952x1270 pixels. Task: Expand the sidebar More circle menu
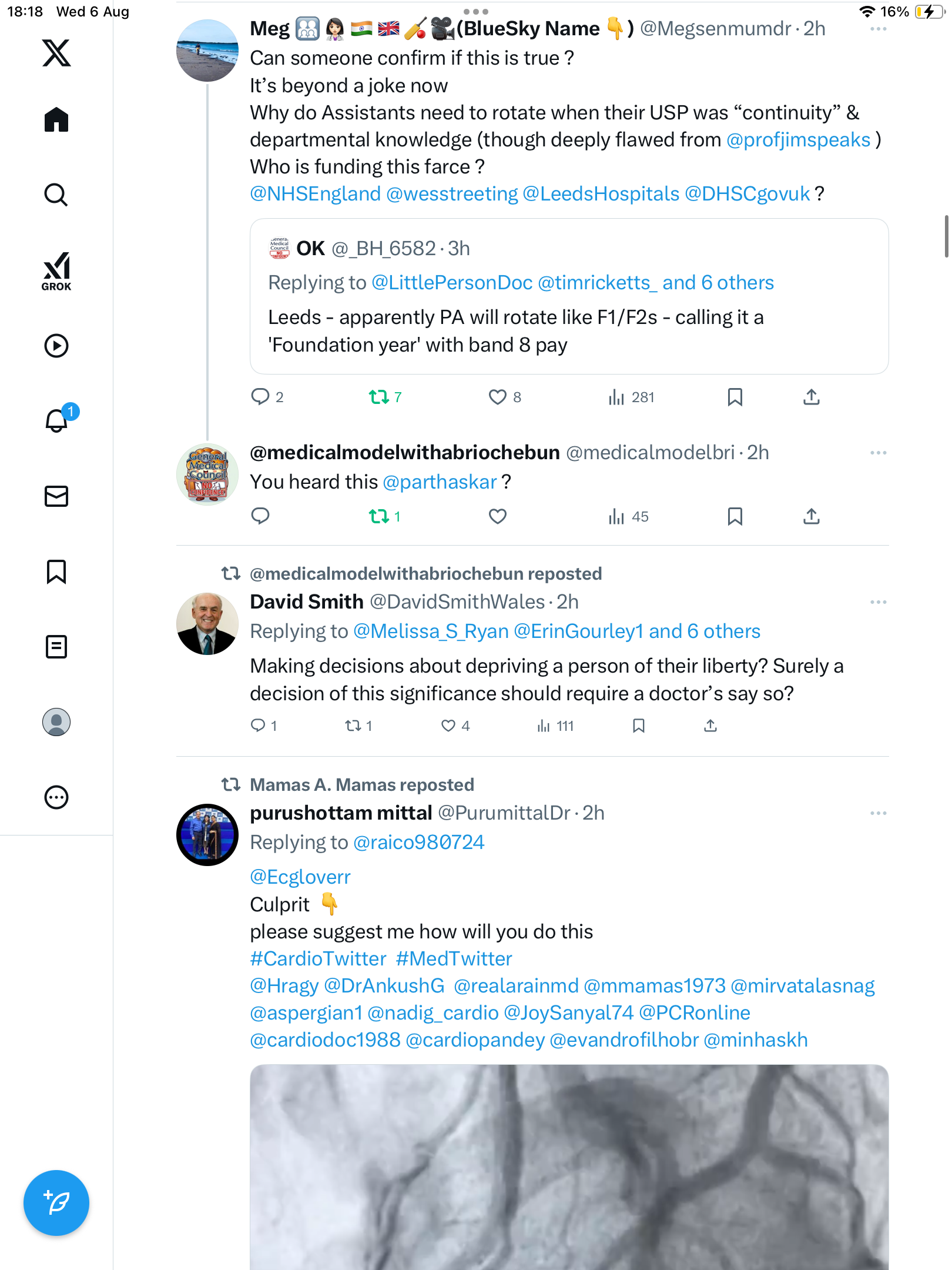point(56,797)
